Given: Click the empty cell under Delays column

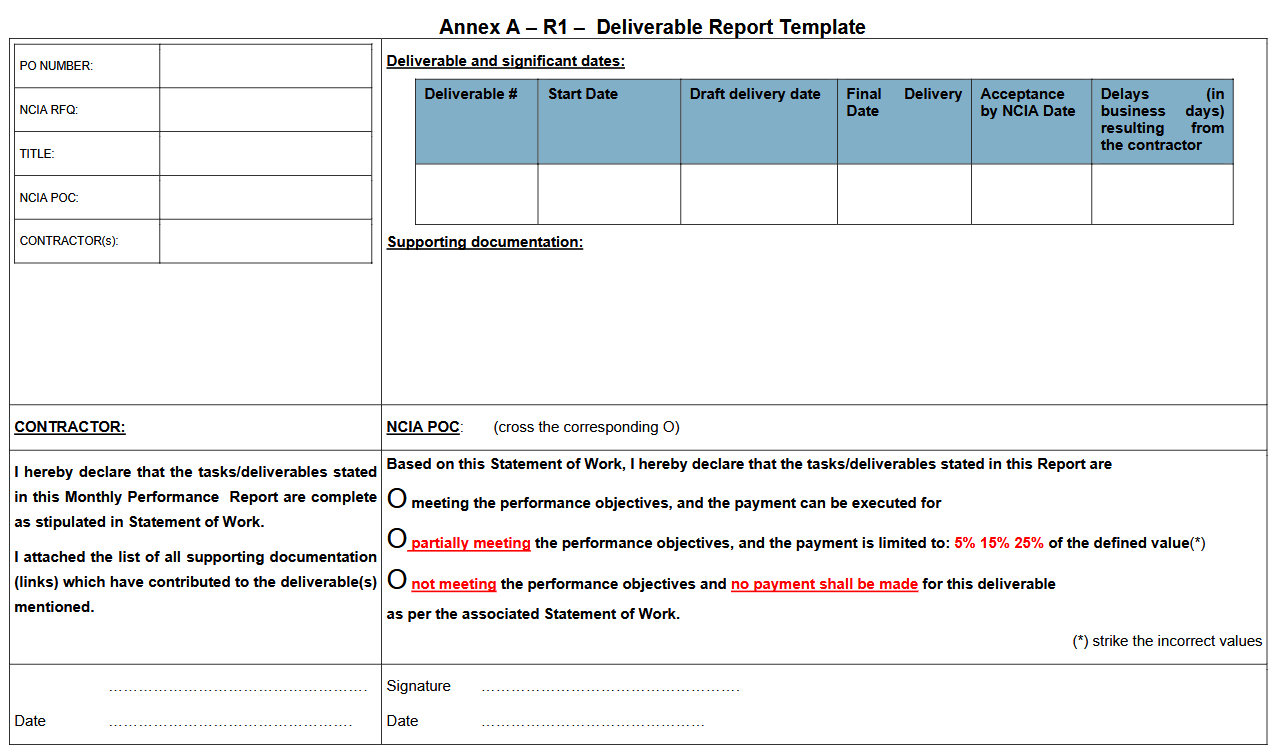Looking at the screenshot, I should (x=1162, y=194).
